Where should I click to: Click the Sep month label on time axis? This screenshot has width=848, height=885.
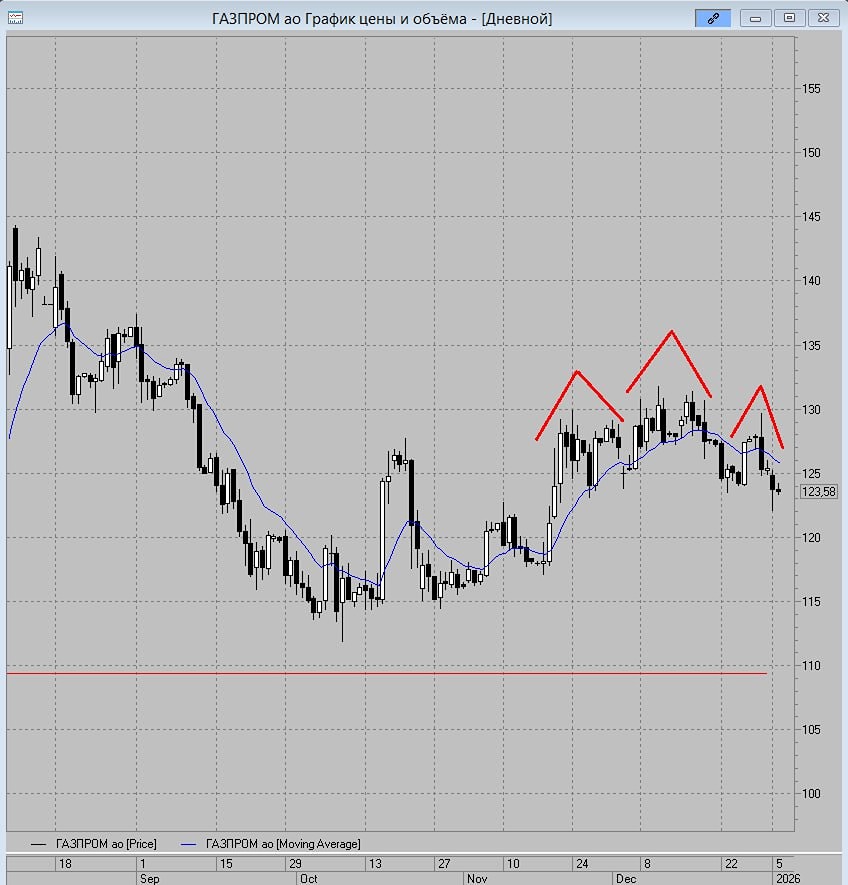(x=150, y=879)
